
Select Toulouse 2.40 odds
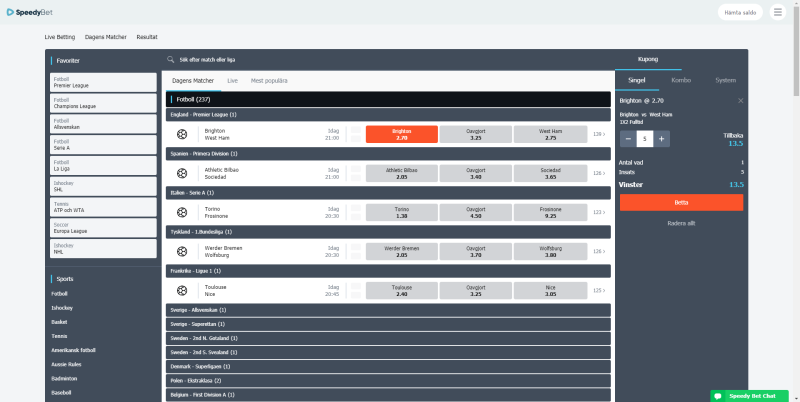click(x=402, y=291)
